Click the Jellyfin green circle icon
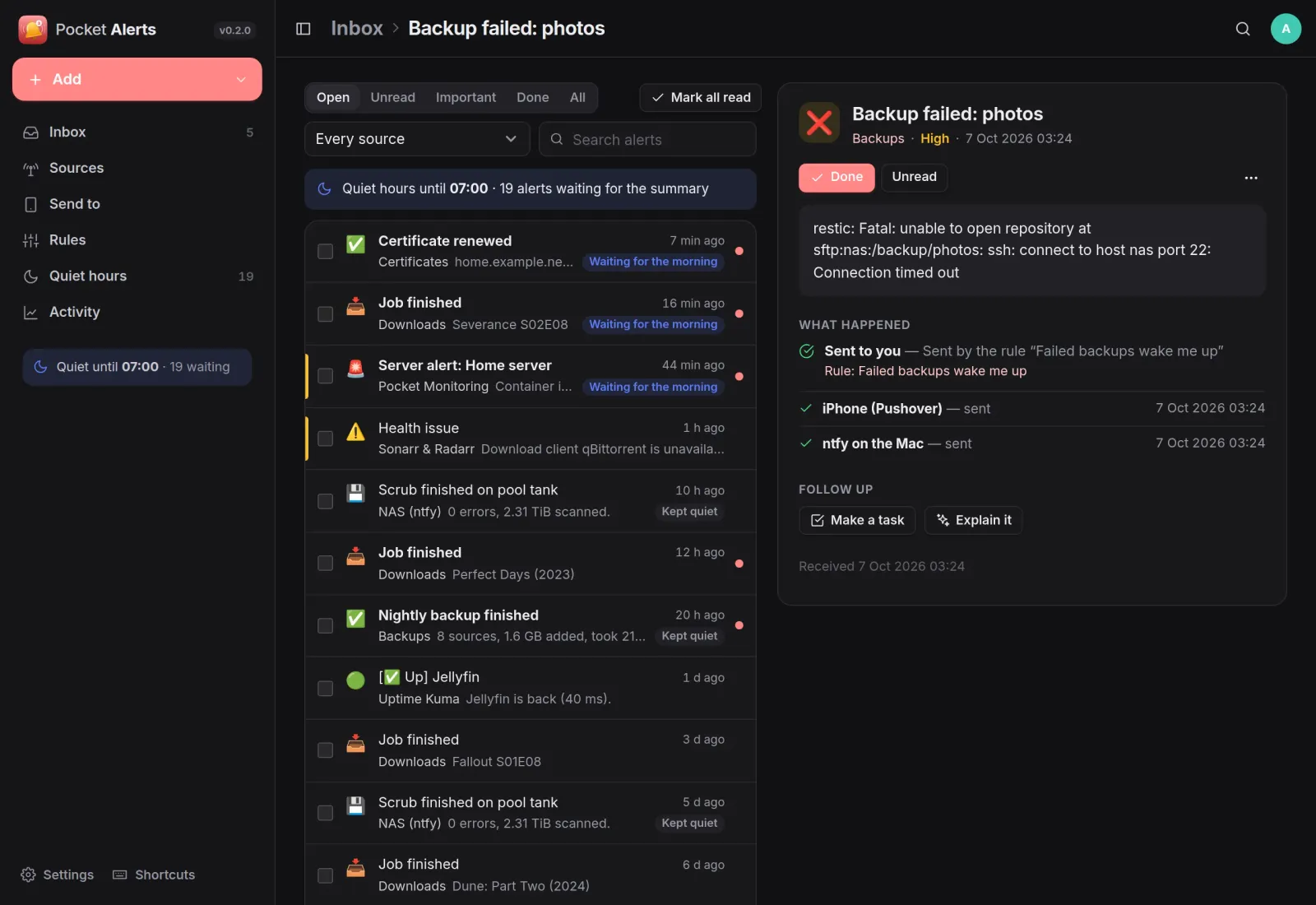The height and width of the screenshot is (905, 1316). coord(355,680)
